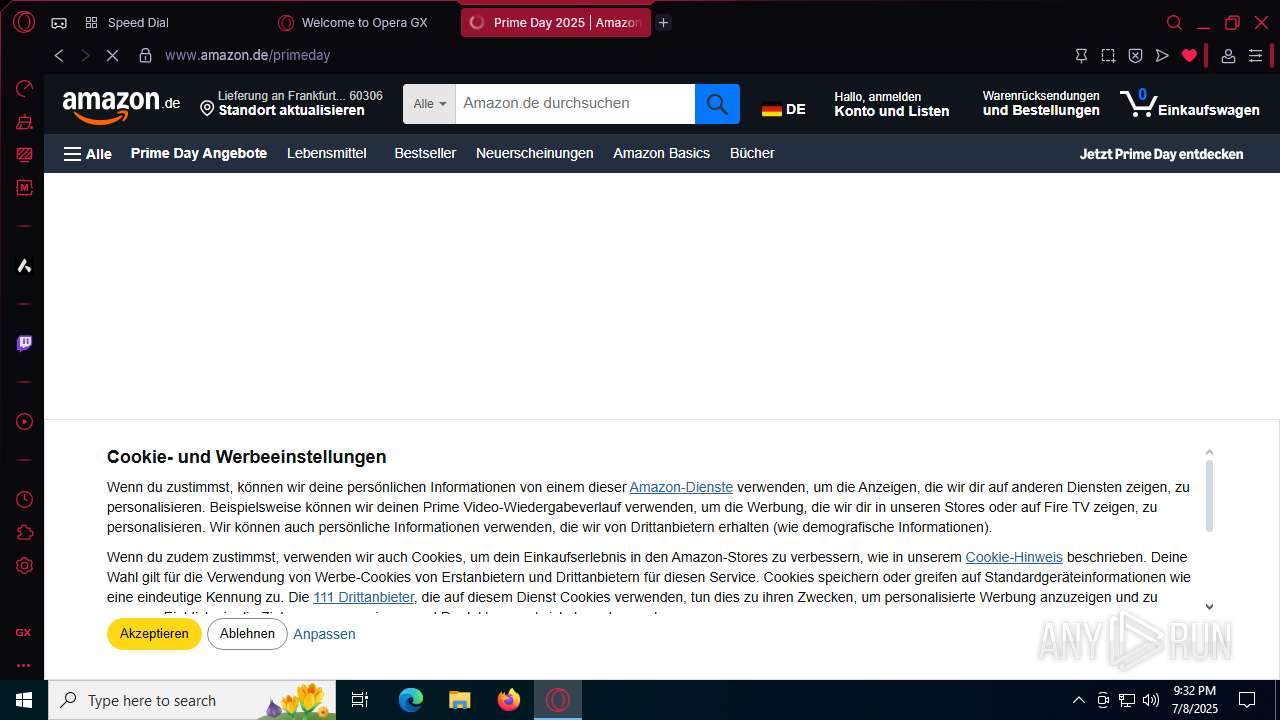This screenshot has height=720, width=1280.
Task: Select the Prime Day 2025 Amazon tab
Action: [x=556, y=22]
